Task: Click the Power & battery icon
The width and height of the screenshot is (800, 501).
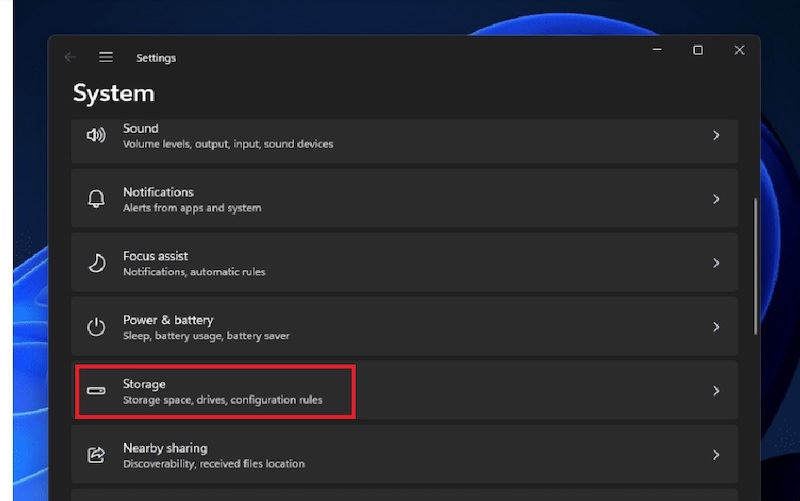Action: (96, 327)
